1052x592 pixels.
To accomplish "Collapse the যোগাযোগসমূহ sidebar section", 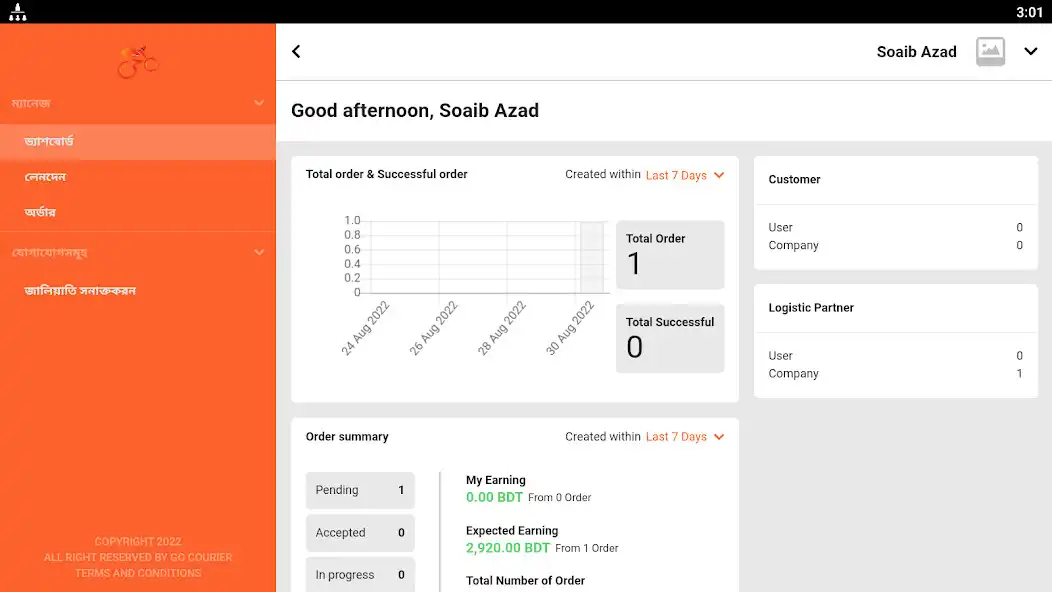I will (x=259, y=252).
